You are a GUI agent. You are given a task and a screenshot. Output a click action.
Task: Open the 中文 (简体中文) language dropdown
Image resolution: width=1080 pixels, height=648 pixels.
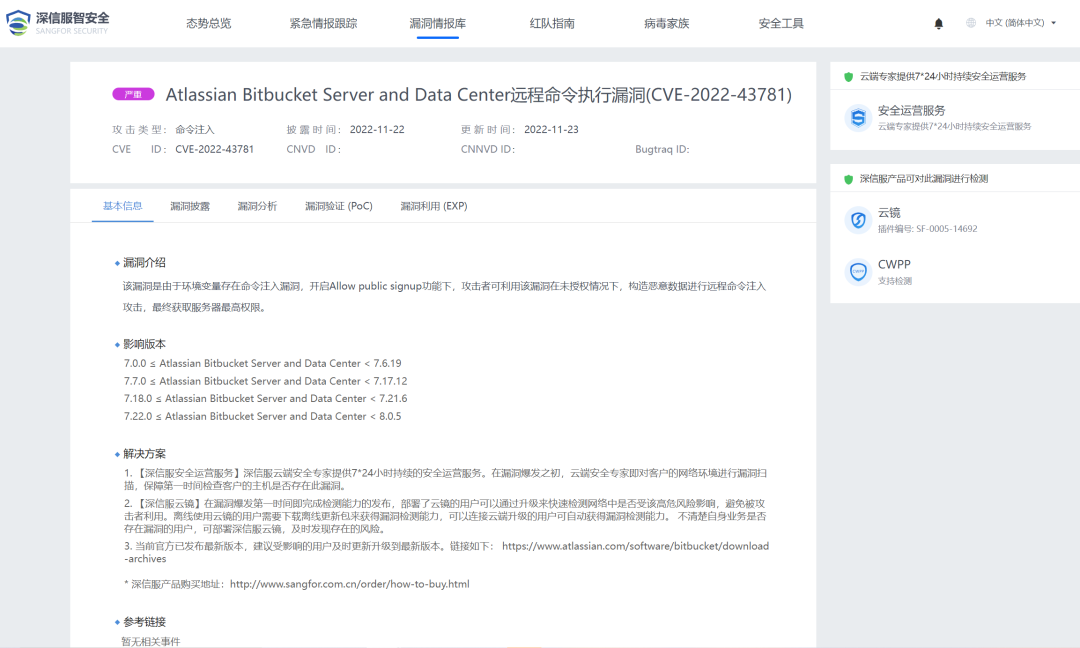(x=1020, y=23)
